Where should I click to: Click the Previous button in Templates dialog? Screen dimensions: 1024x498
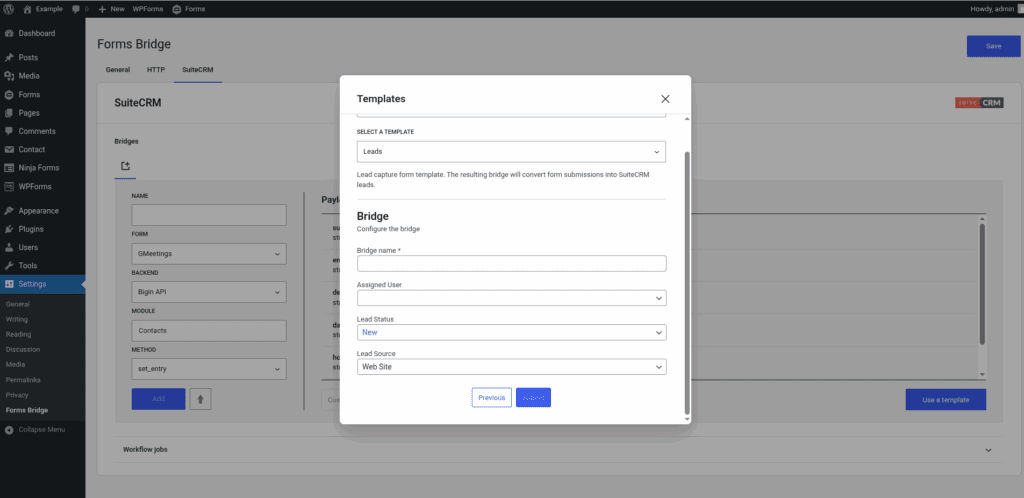tap(492, 397)
